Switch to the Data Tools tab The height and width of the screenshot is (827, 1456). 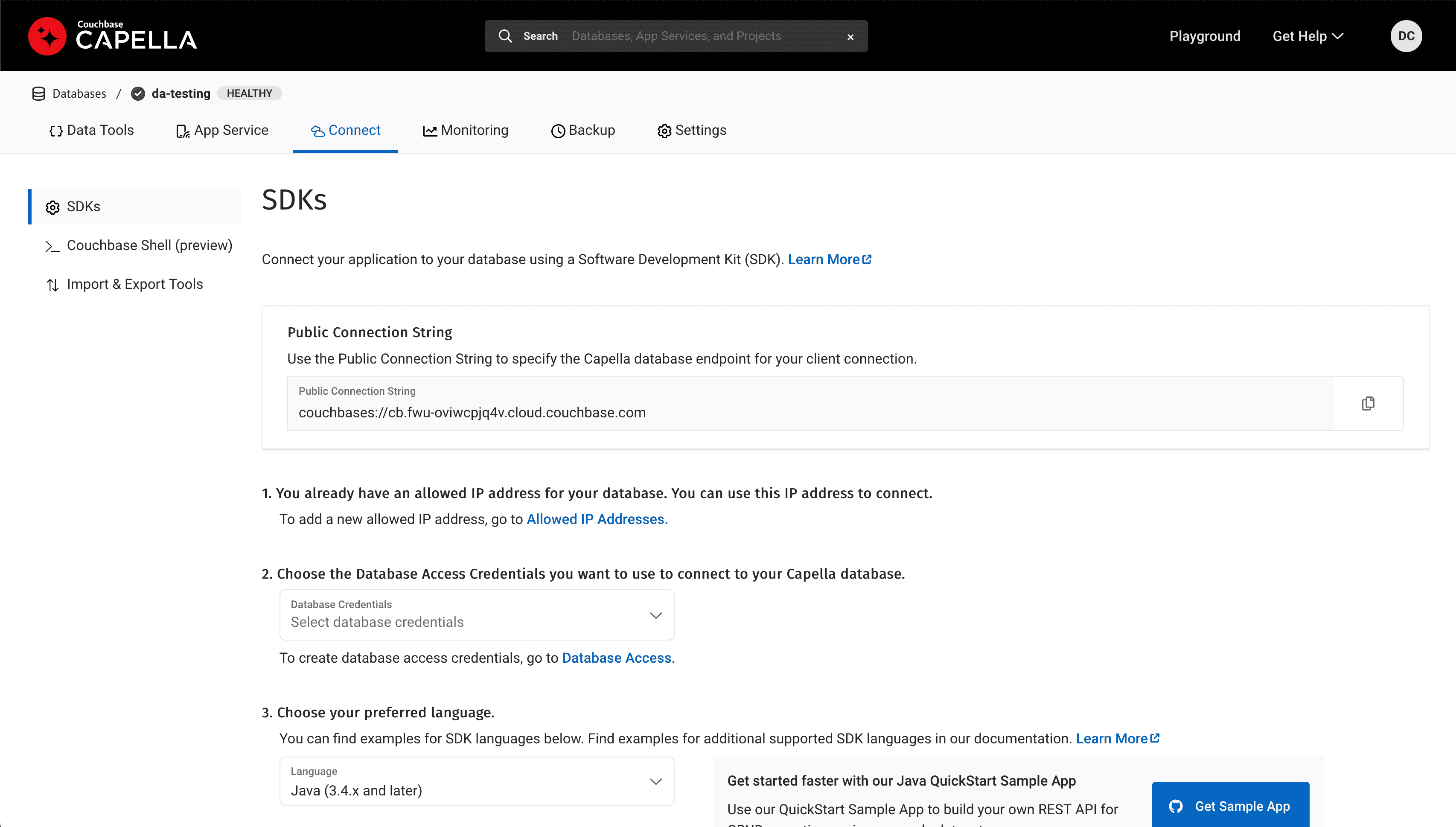[x=91, y=131]
